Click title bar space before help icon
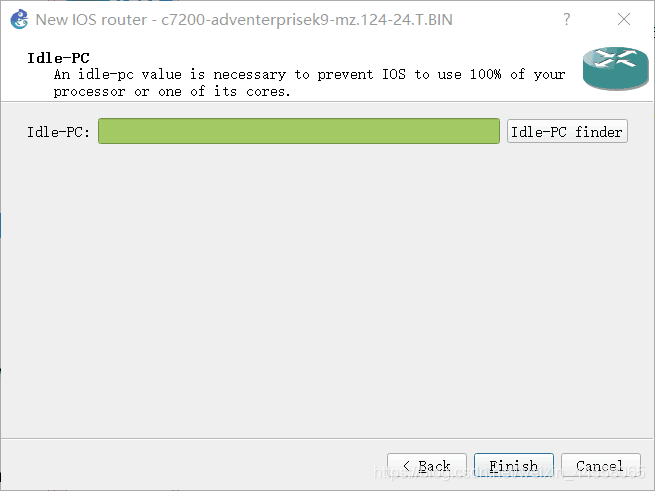 tap(505, 19)
